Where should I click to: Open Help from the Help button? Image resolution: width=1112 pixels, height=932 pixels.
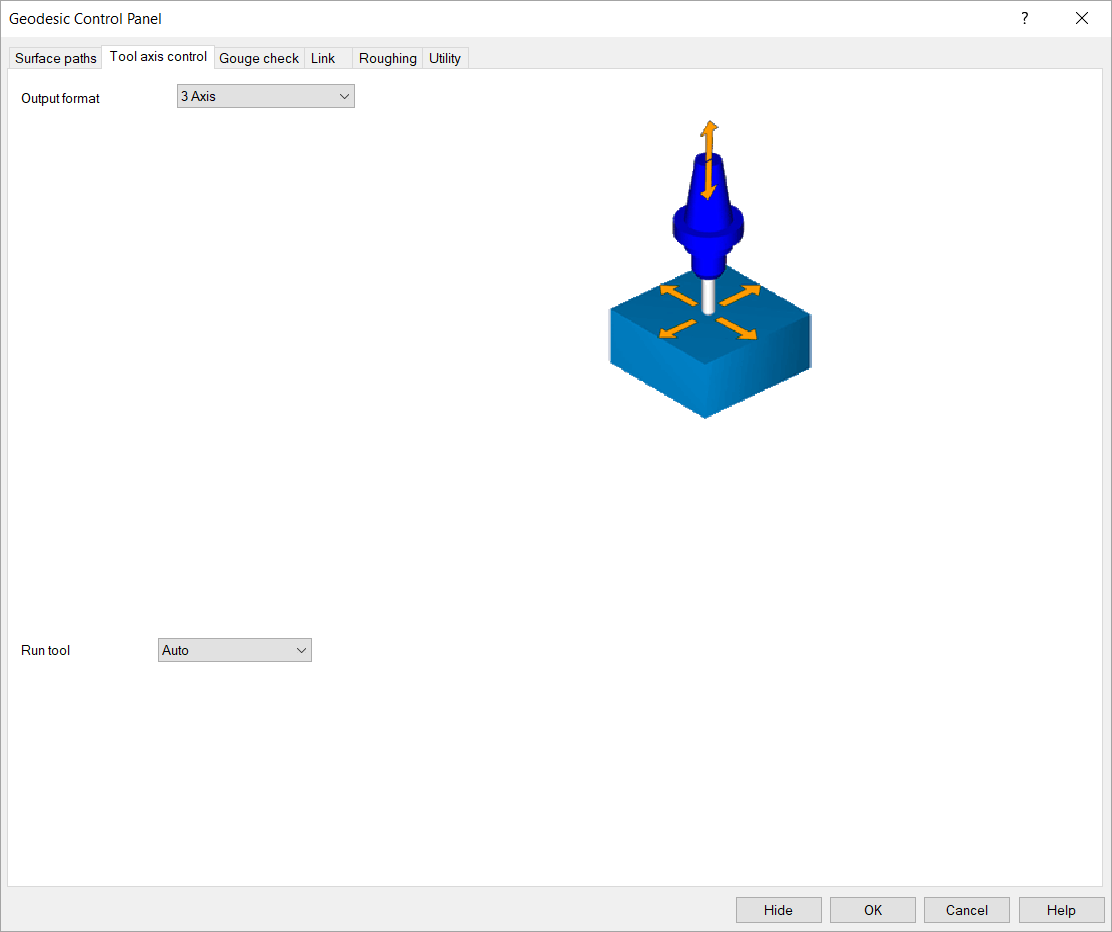pos(1061,910)
